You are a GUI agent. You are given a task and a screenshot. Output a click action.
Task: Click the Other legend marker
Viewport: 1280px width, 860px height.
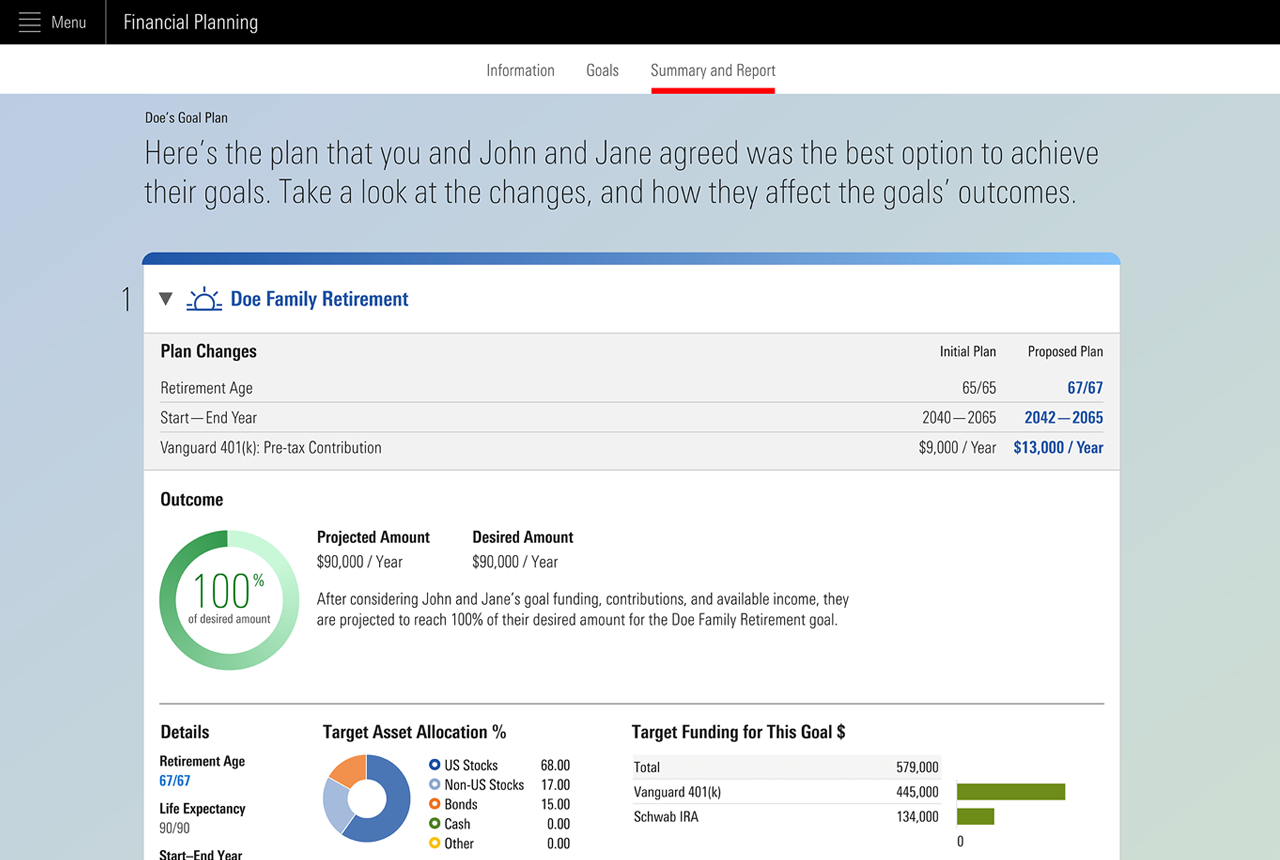434,843
